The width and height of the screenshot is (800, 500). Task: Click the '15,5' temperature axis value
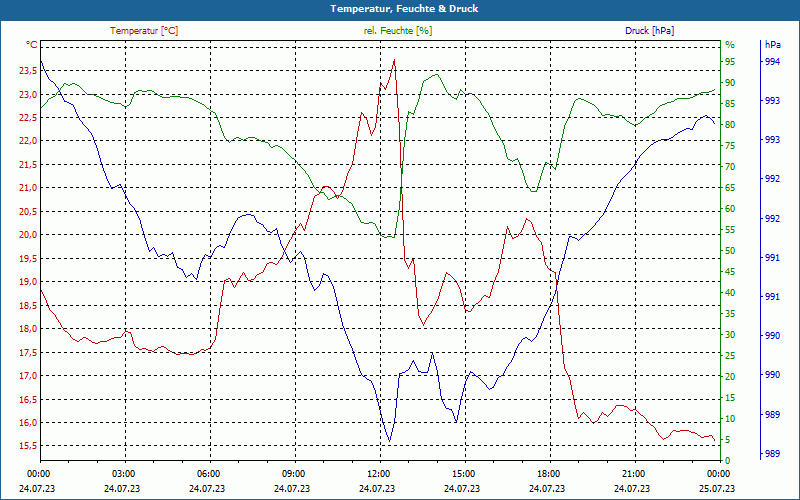(x=28, y=446)
